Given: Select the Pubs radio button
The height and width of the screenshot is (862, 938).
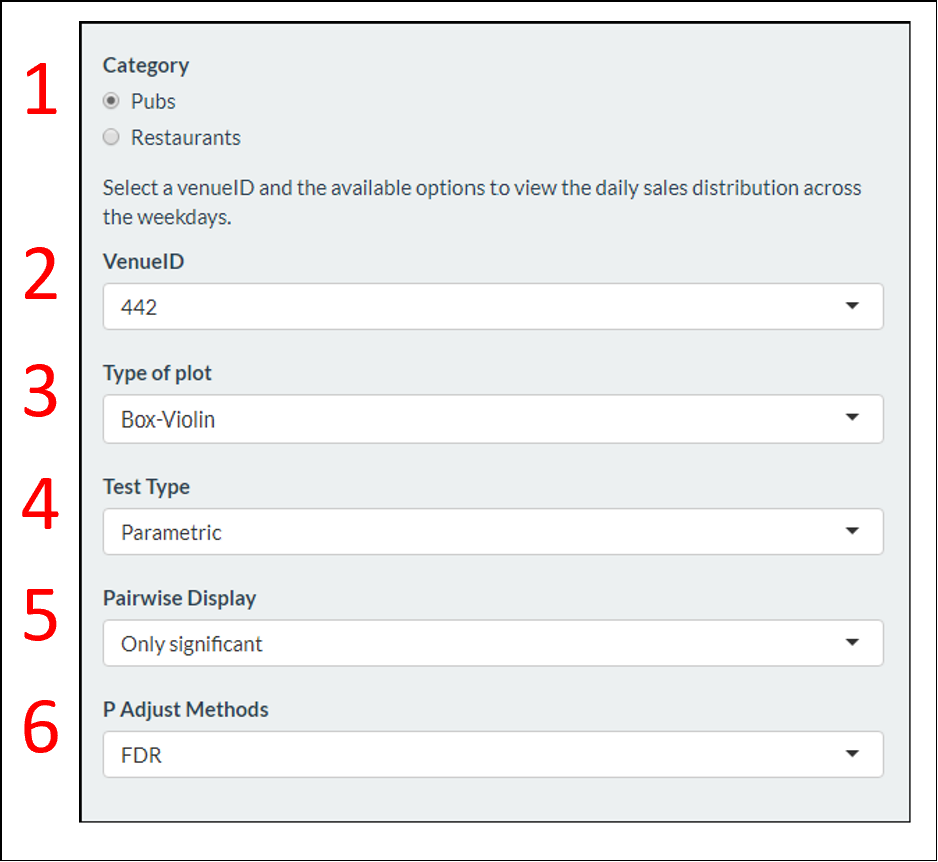Looking at the screenshot, I should click(111, 102).
